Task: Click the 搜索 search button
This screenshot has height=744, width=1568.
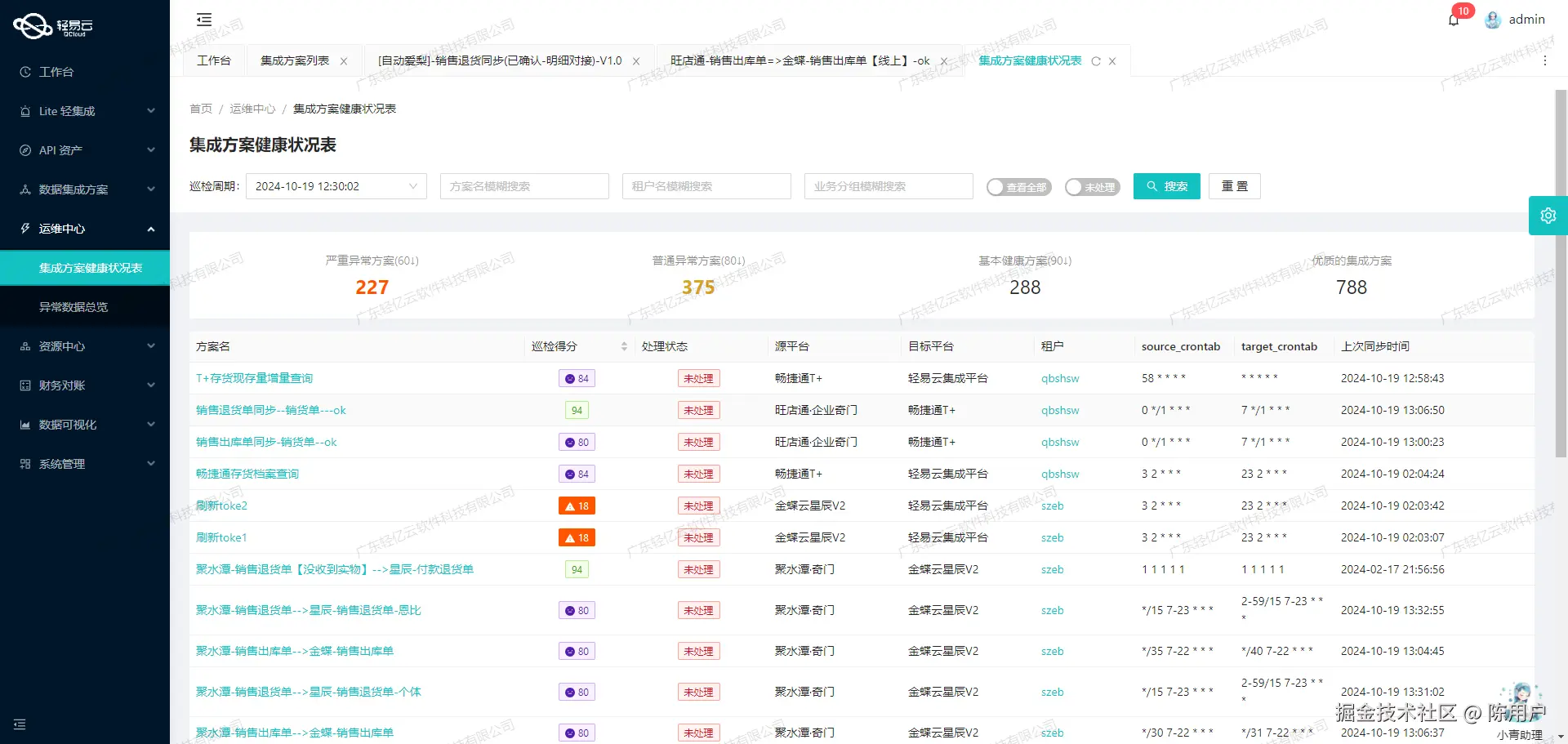Action: pyautogui.click(x=1166, y=185)
